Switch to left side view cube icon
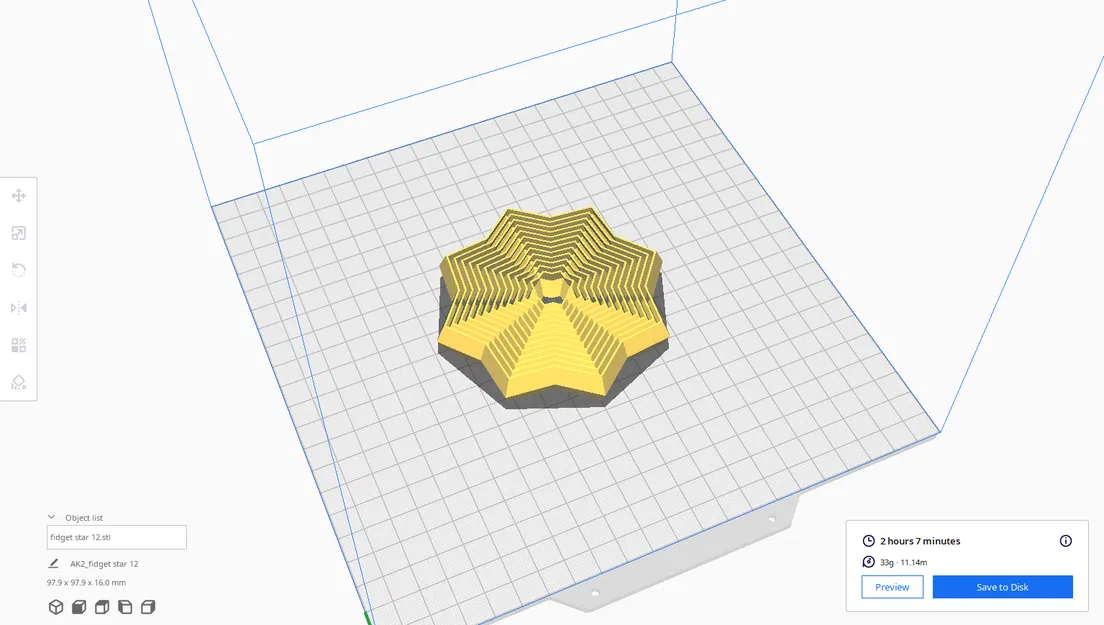 tap(124, 607)
